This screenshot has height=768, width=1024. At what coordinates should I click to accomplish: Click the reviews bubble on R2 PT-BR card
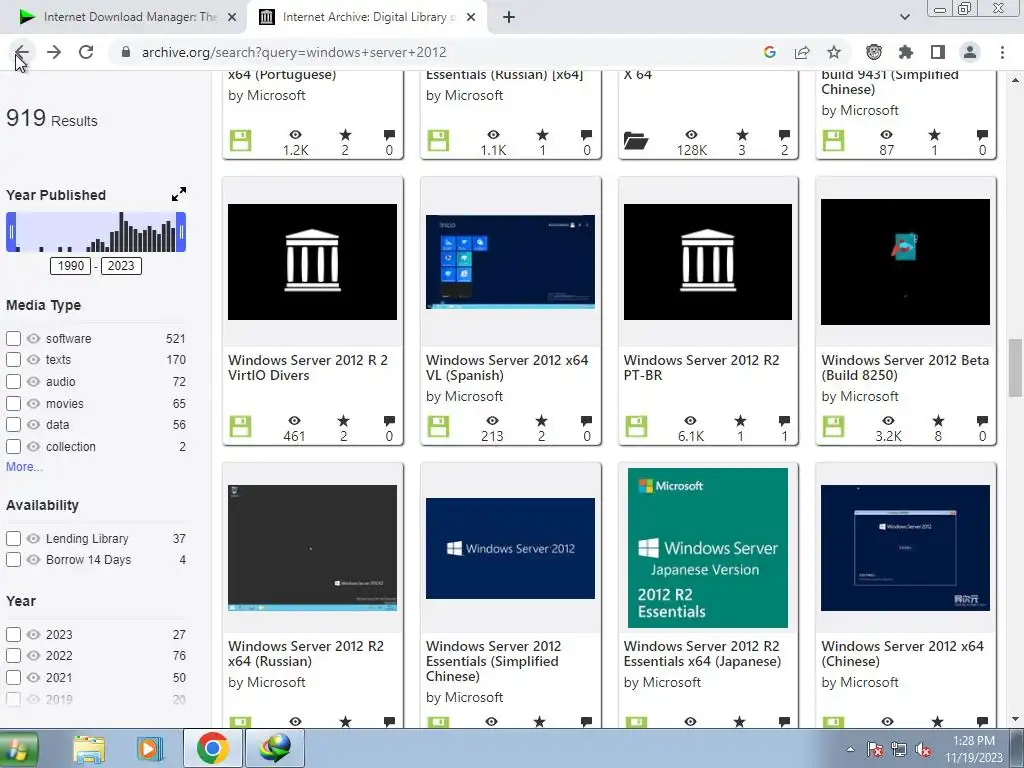784,421
